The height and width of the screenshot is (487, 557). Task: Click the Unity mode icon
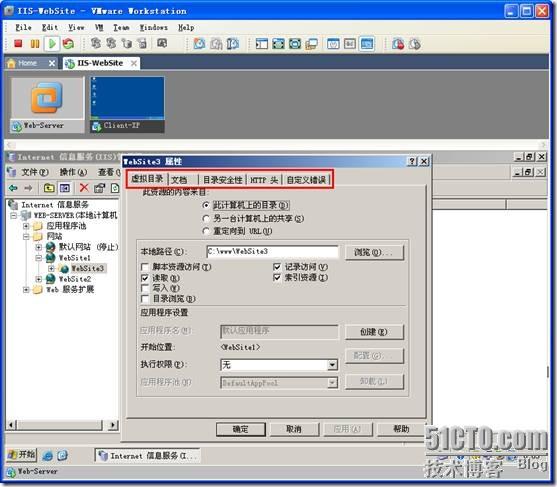tap(312, 44)
